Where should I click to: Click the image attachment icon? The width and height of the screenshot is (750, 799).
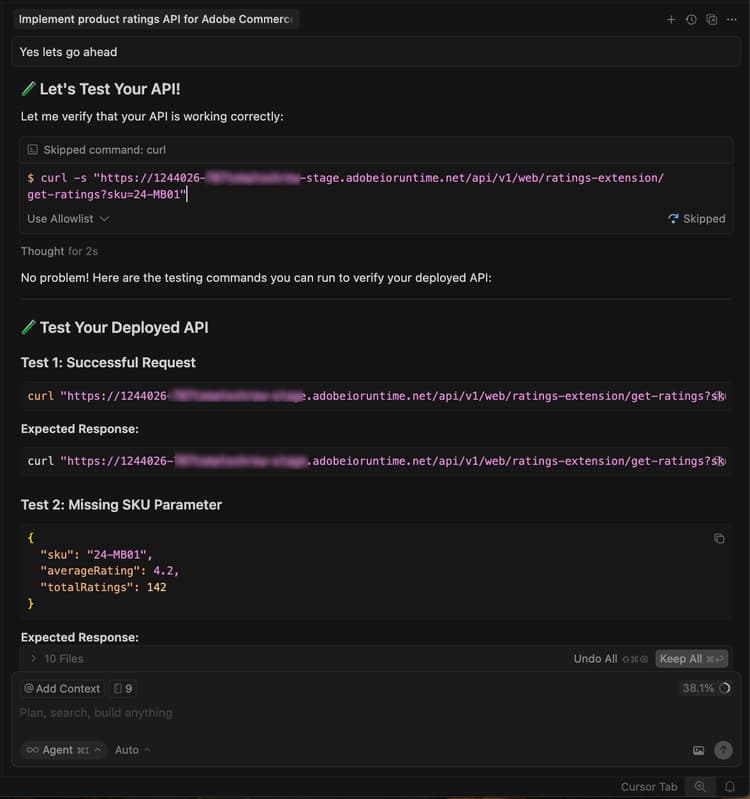point(698,750)
